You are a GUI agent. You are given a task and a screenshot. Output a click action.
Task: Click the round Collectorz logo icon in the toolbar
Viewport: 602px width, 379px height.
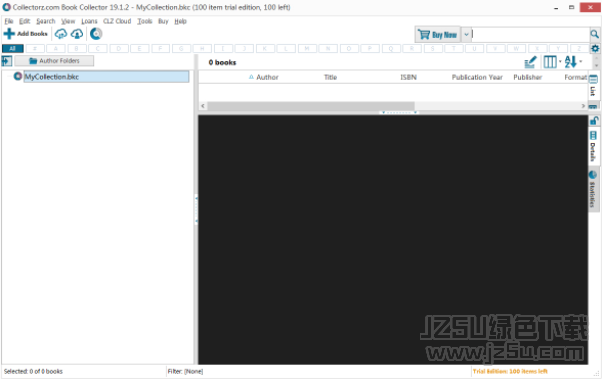tap(96, 34)
